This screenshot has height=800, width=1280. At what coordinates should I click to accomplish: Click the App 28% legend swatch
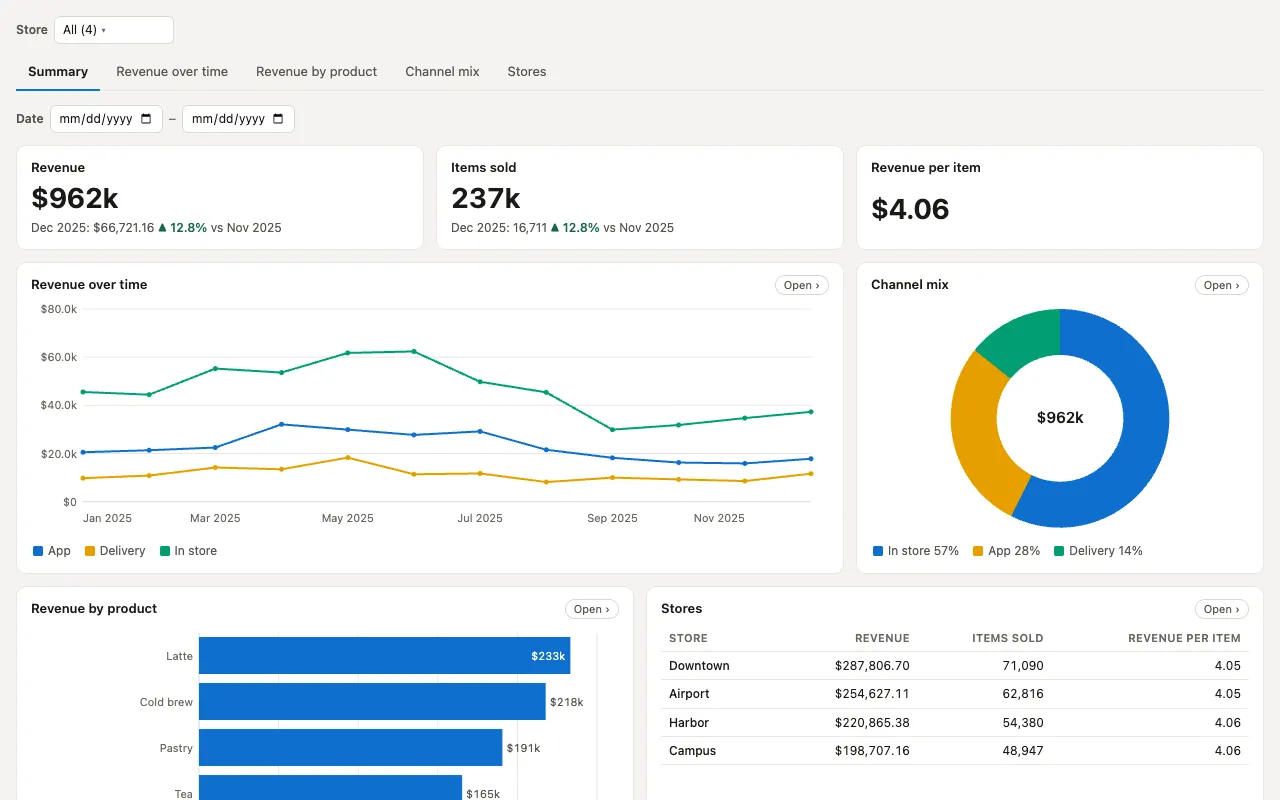point(978,551)
